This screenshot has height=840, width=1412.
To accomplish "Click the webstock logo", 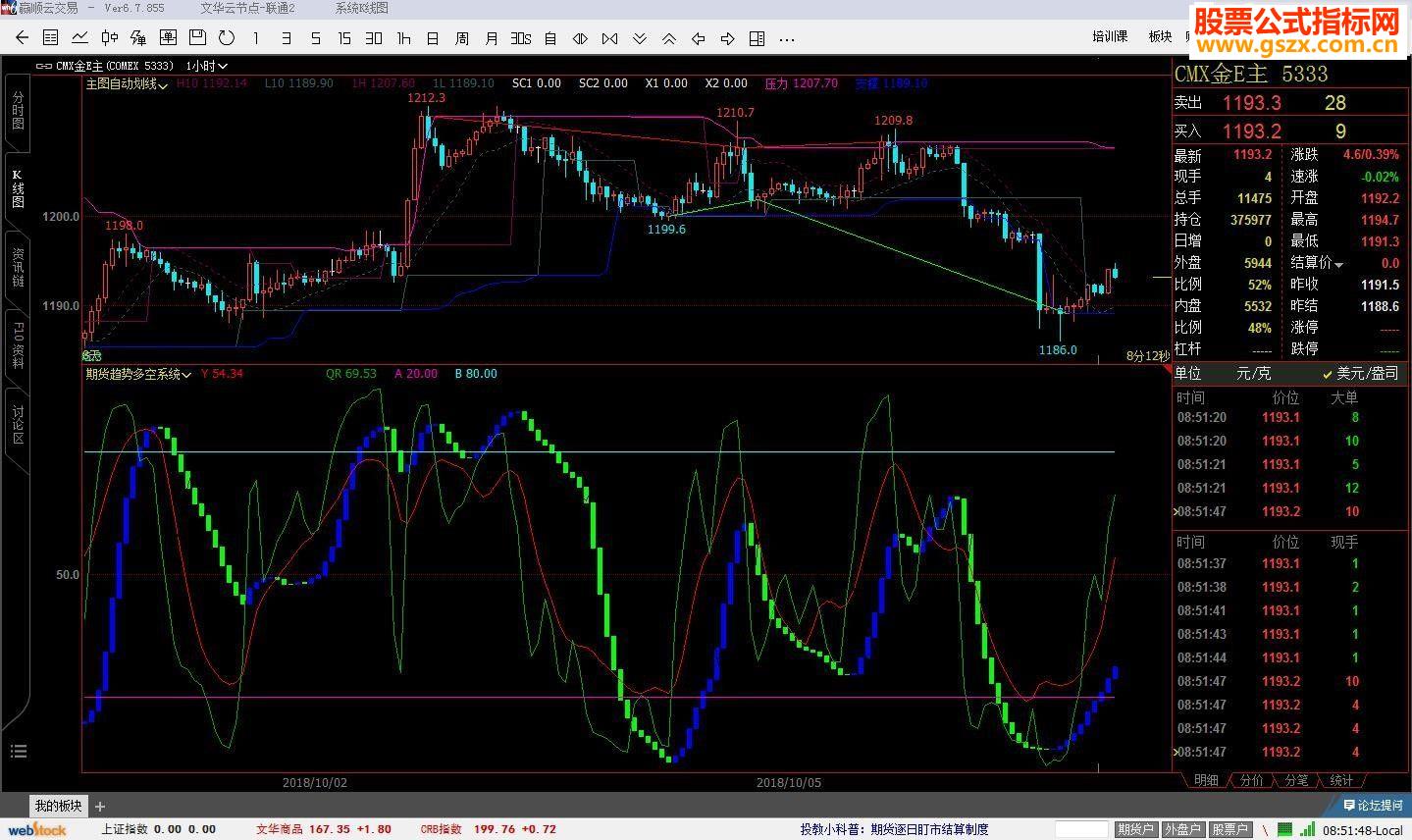I will tap(37, 829).
